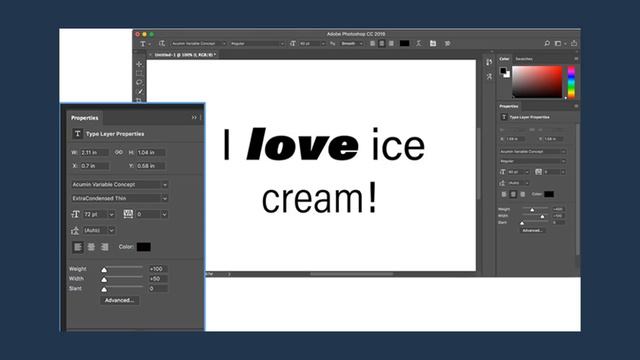Toggle the link width and height icon
Image resolution: width=640 pixels, height=360 pixels.
tap(119, 152)
